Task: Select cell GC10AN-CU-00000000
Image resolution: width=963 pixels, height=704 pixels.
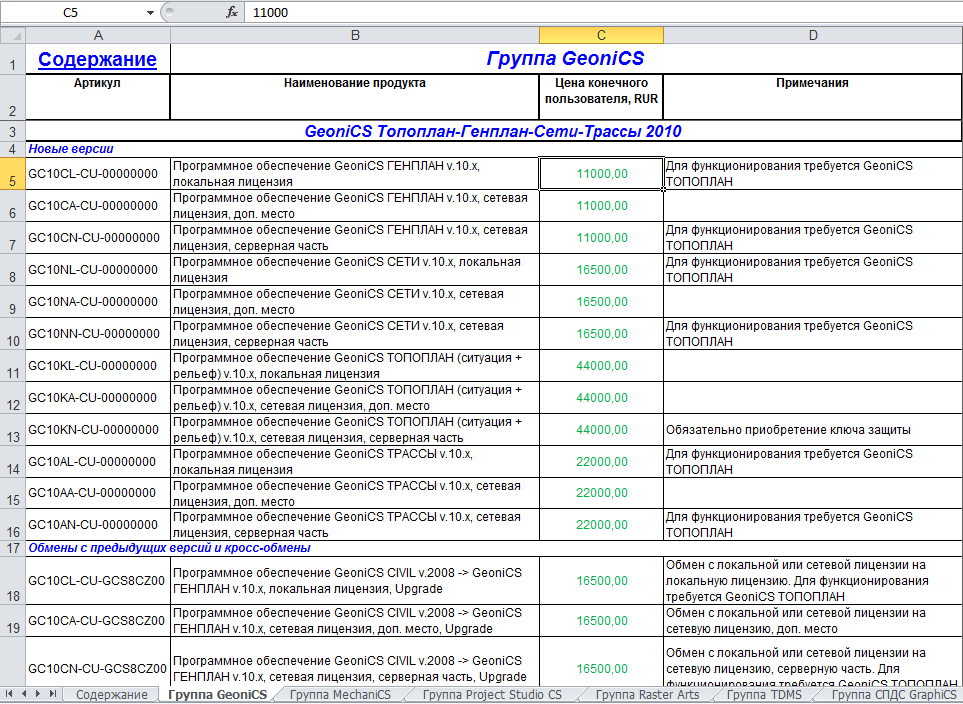Action: pos(98,525)
